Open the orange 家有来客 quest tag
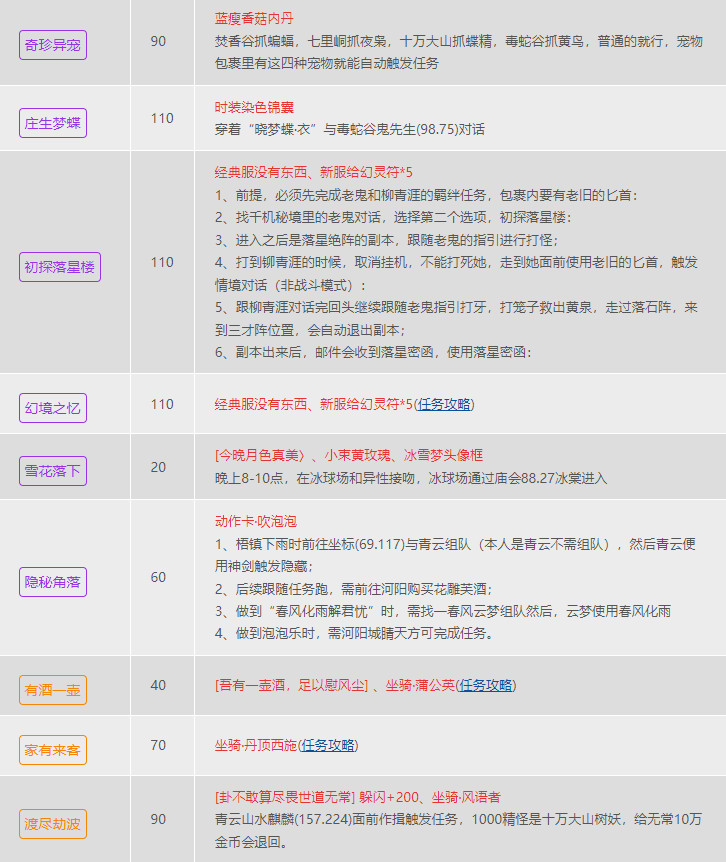This screenshot has width=726, height=862. (53, 750)
